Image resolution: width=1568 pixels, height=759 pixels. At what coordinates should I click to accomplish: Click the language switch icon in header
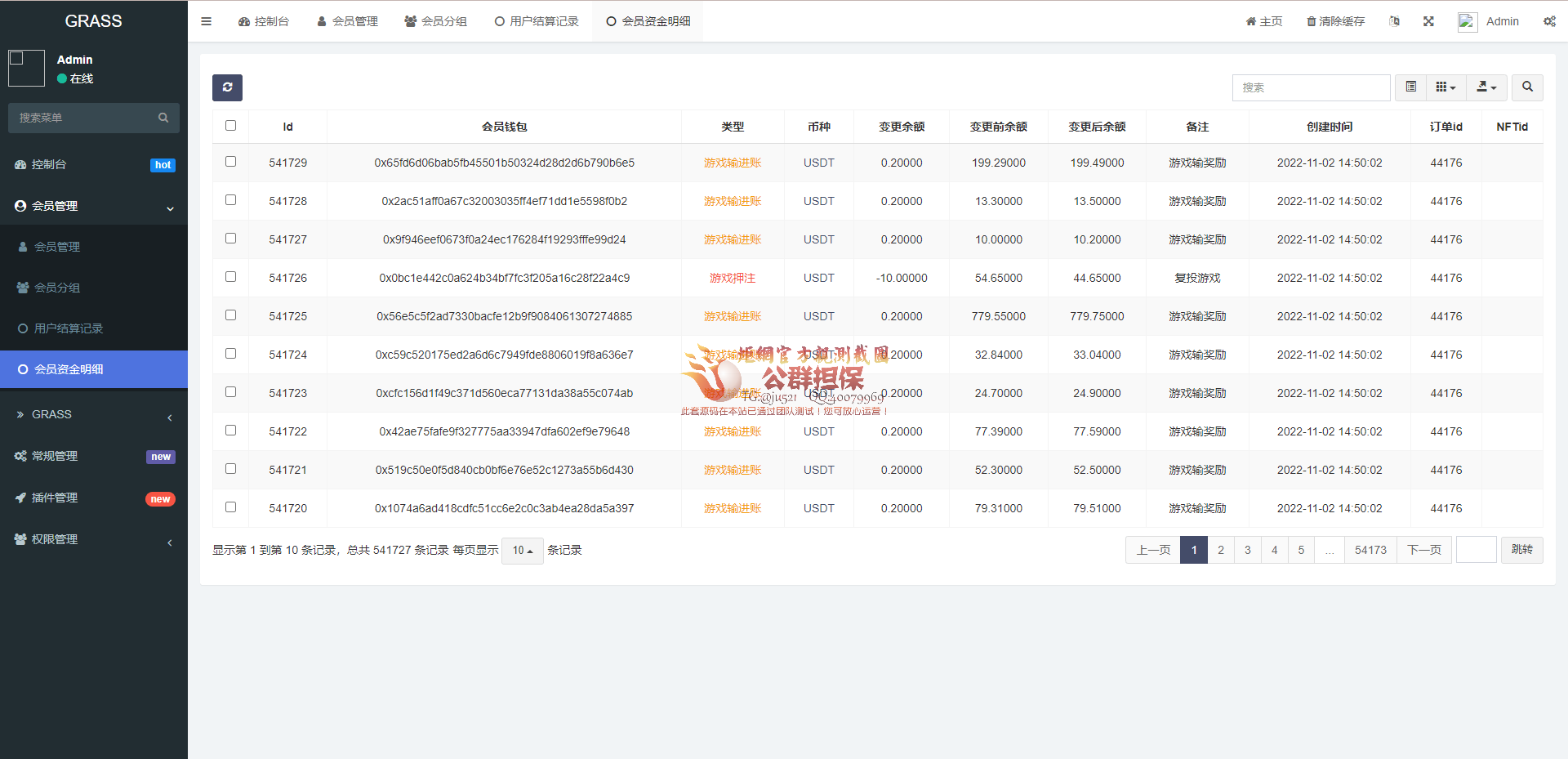[1394, 21]
